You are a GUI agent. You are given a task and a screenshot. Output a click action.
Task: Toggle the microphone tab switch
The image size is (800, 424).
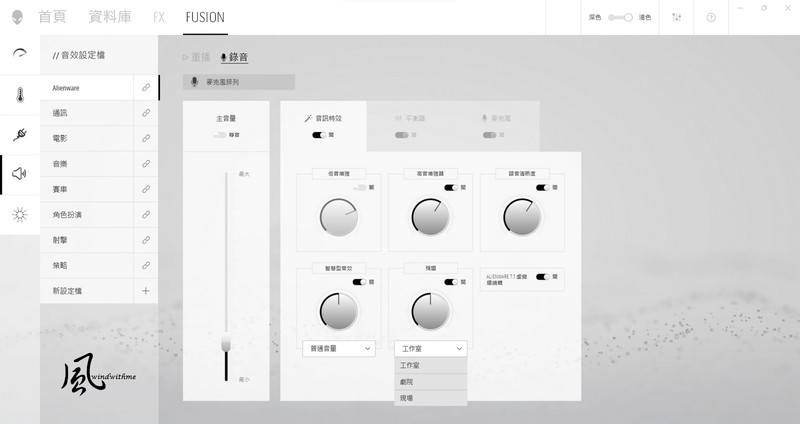[489, 135]
